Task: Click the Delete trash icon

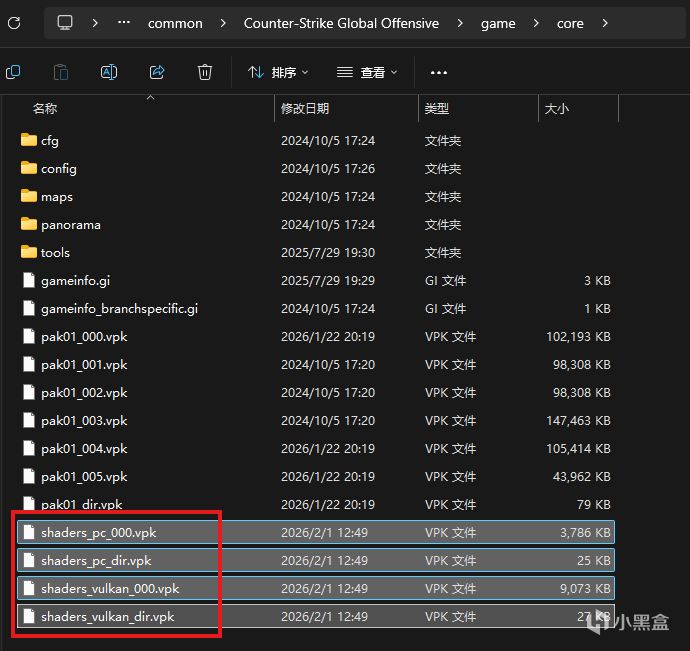Action: (x=205, y=72)
